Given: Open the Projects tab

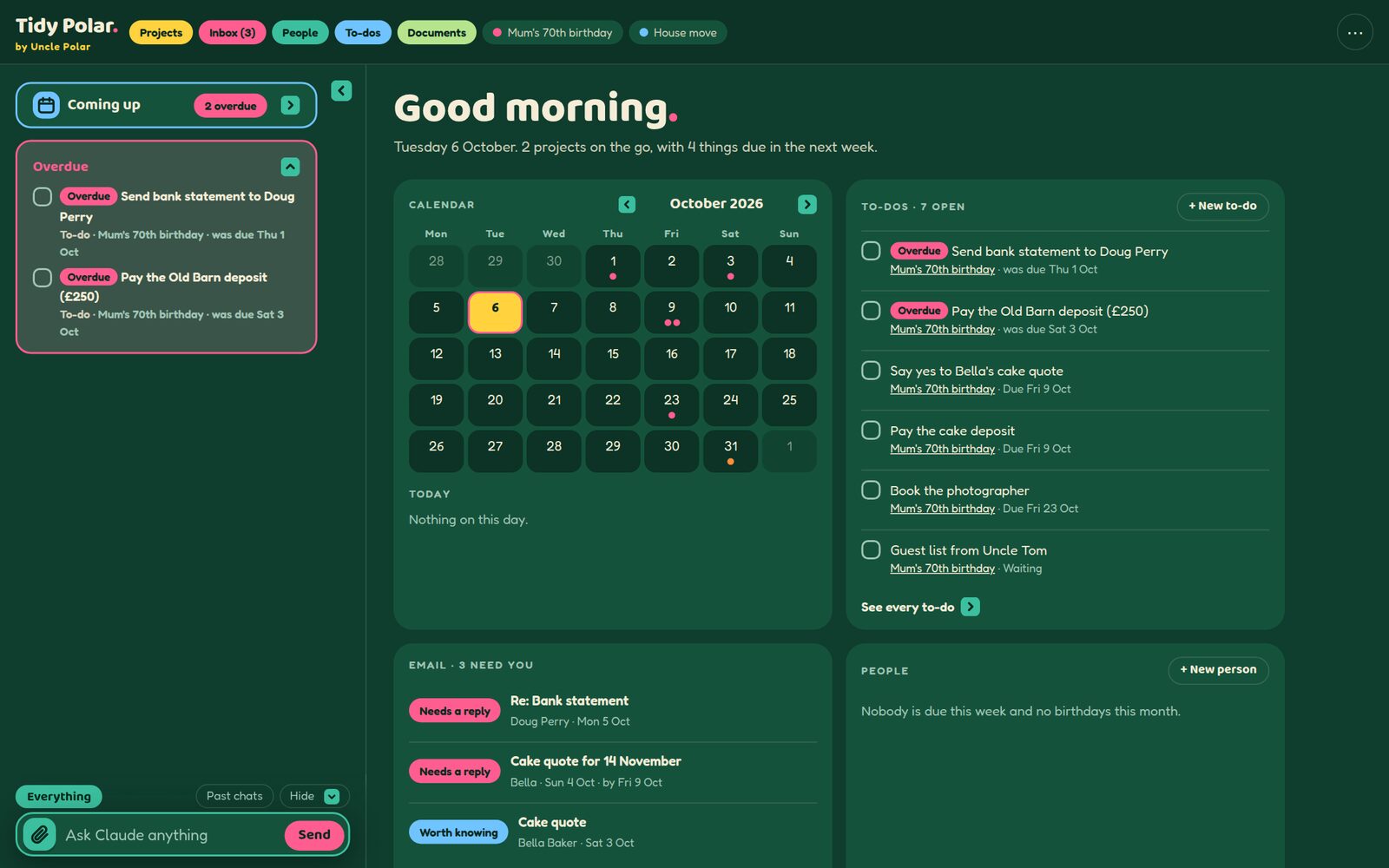Looking at the screenshot, I should coord(161,33).
